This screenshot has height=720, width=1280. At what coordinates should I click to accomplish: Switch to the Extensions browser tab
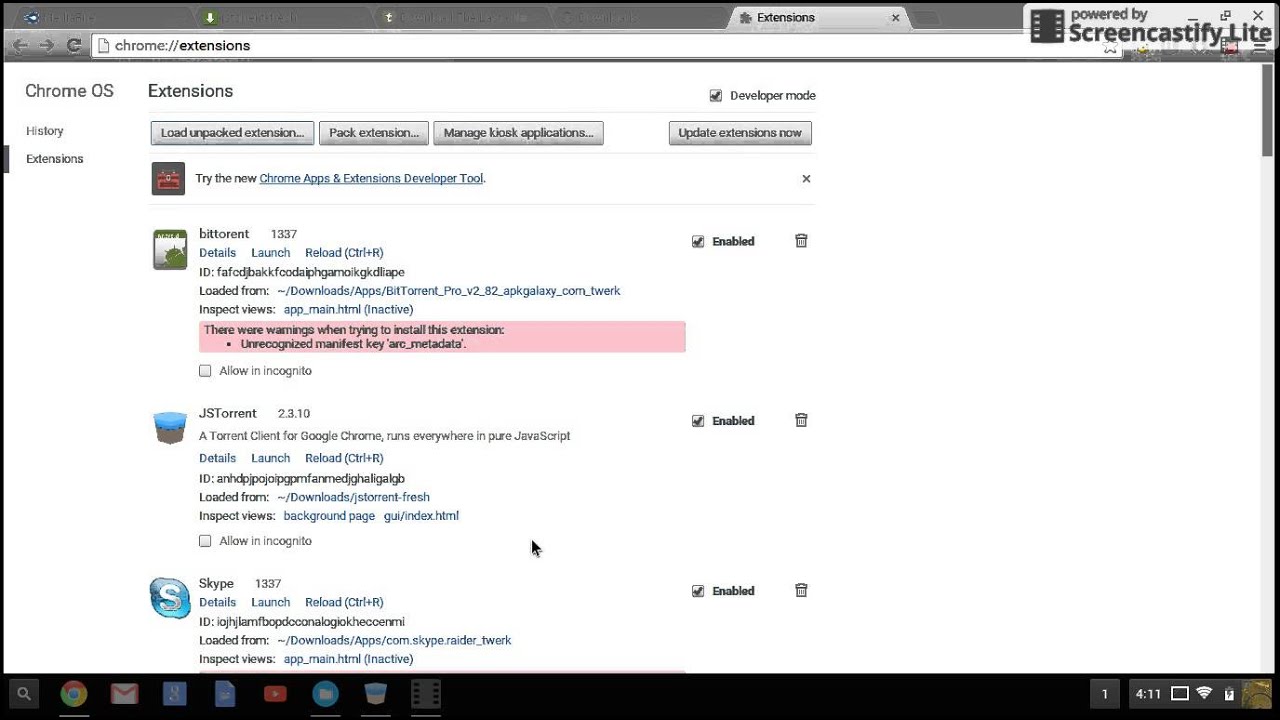click(x=819, y=17)
